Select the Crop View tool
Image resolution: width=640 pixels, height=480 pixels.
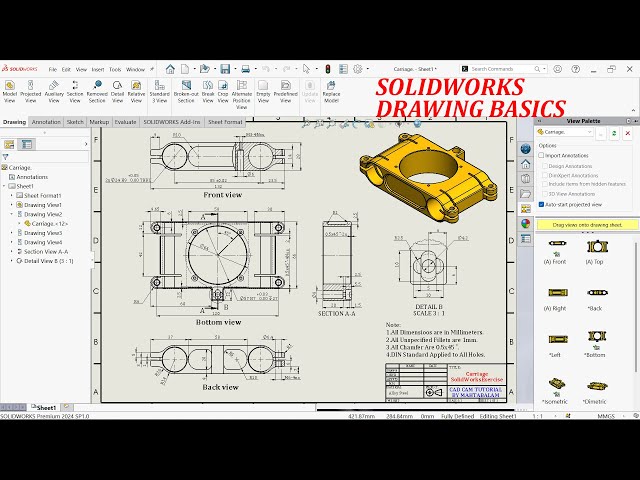coord(223,91)
